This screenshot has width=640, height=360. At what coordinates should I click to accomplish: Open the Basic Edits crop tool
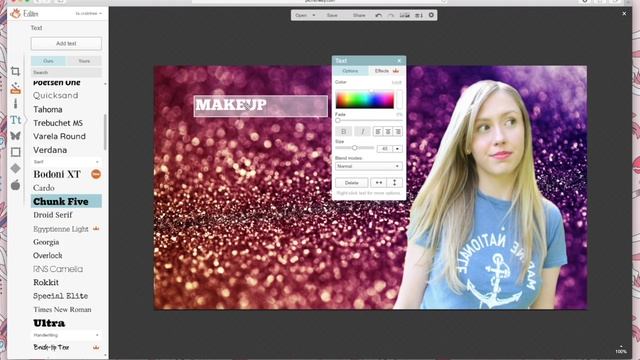pos(16,71)
